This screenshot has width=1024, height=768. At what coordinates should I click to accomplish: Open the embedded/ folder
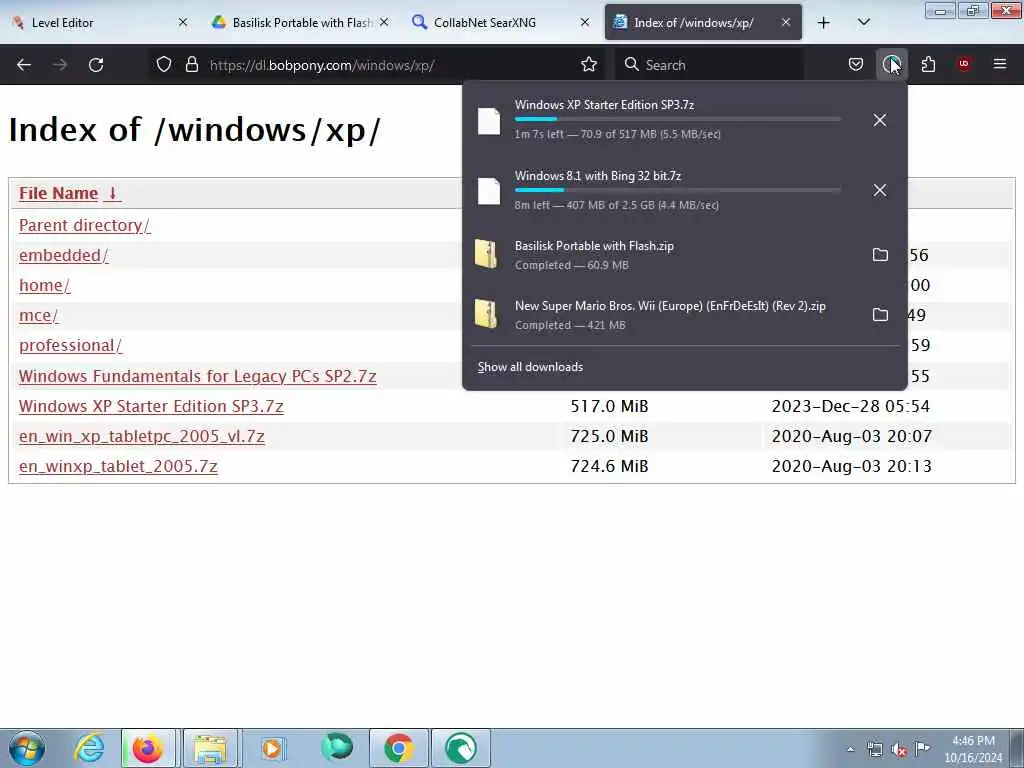point(63,255)
